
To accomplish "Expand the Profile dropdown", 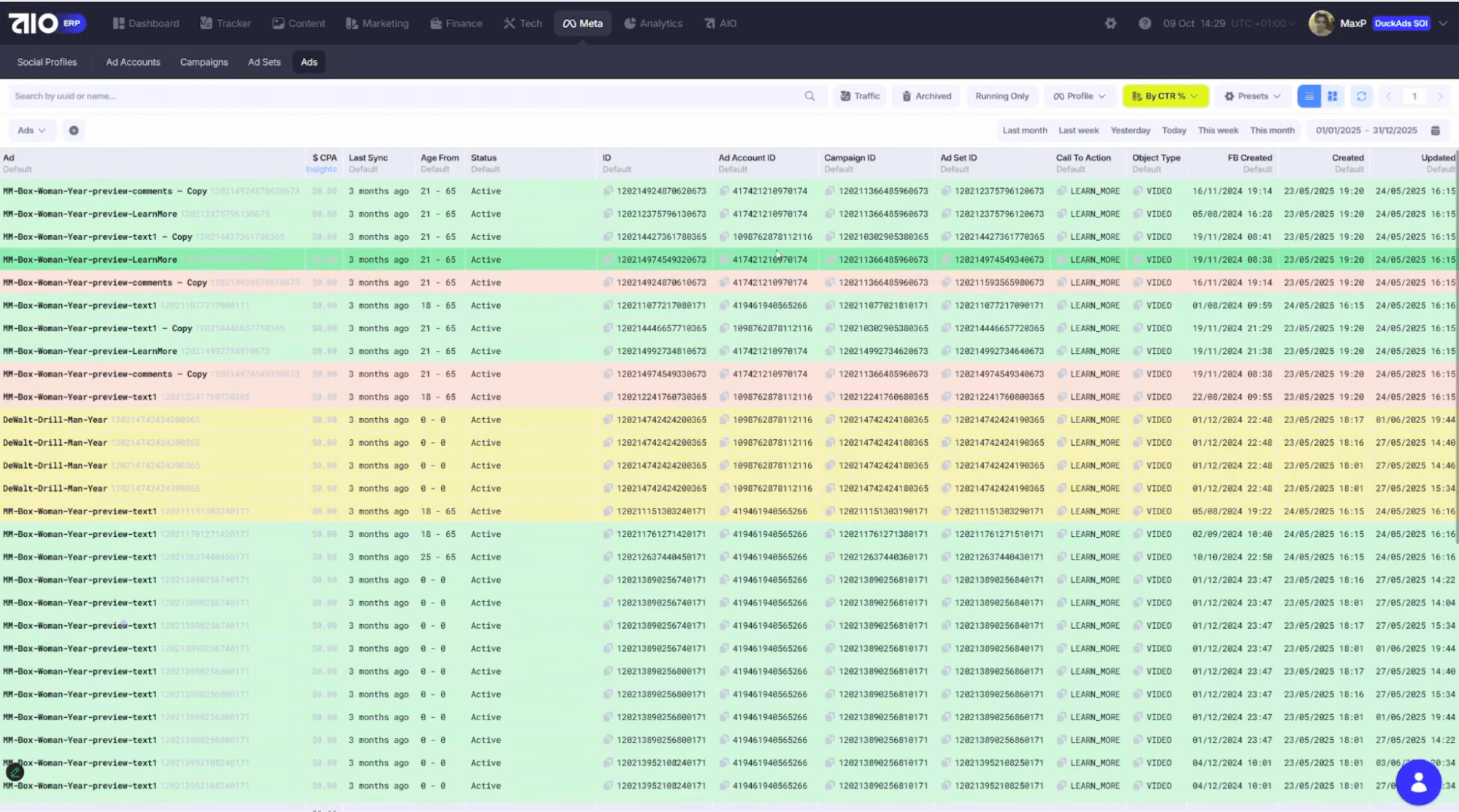I will coord(1079,96).
